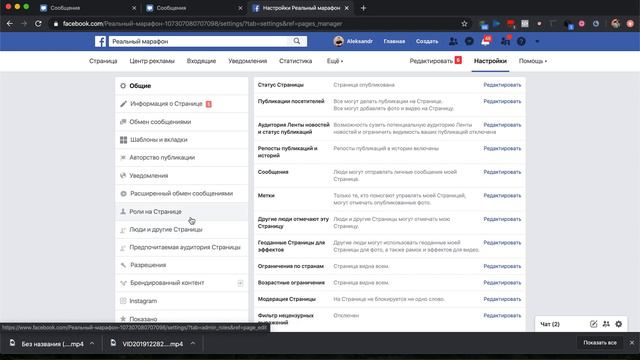Open Роли на Странице sidebar item
The image size is (640, 360).
tap(182, 211)
